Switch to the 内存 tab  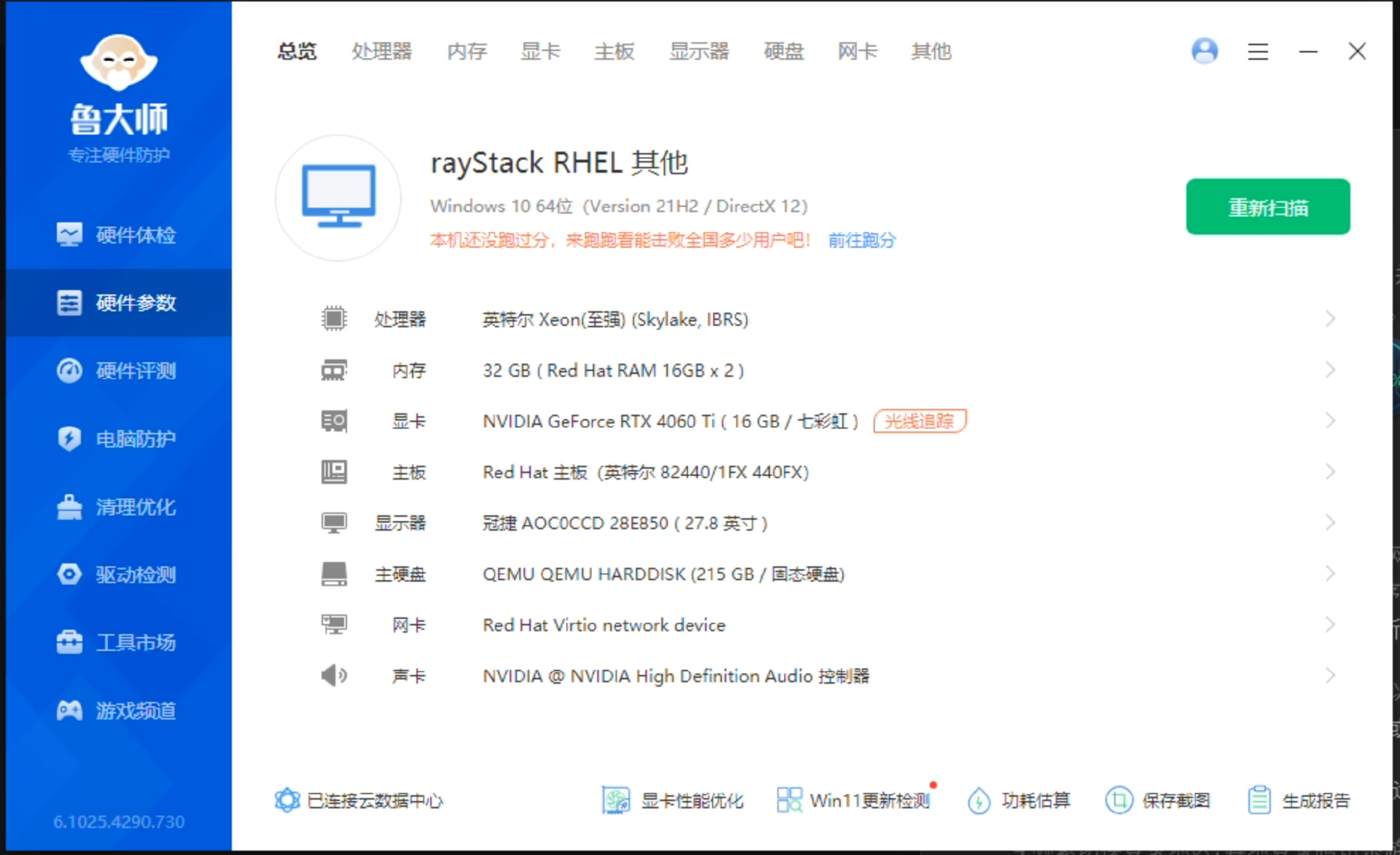click(467, 51)
